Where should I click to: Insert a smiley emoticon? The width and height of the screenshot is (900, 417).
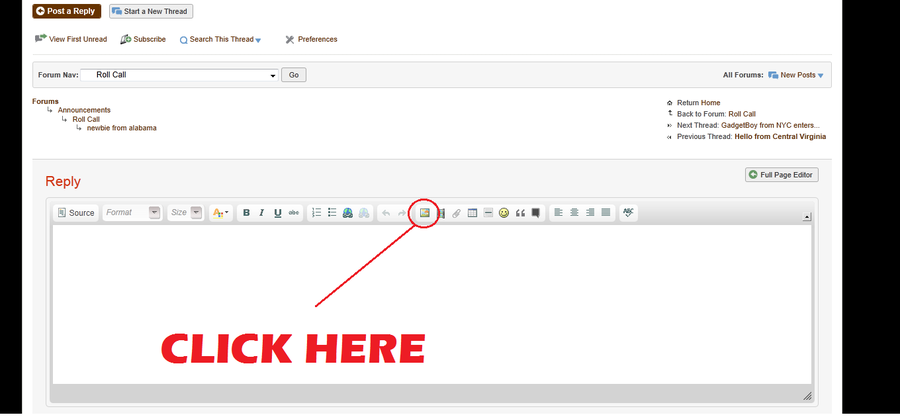504,213
